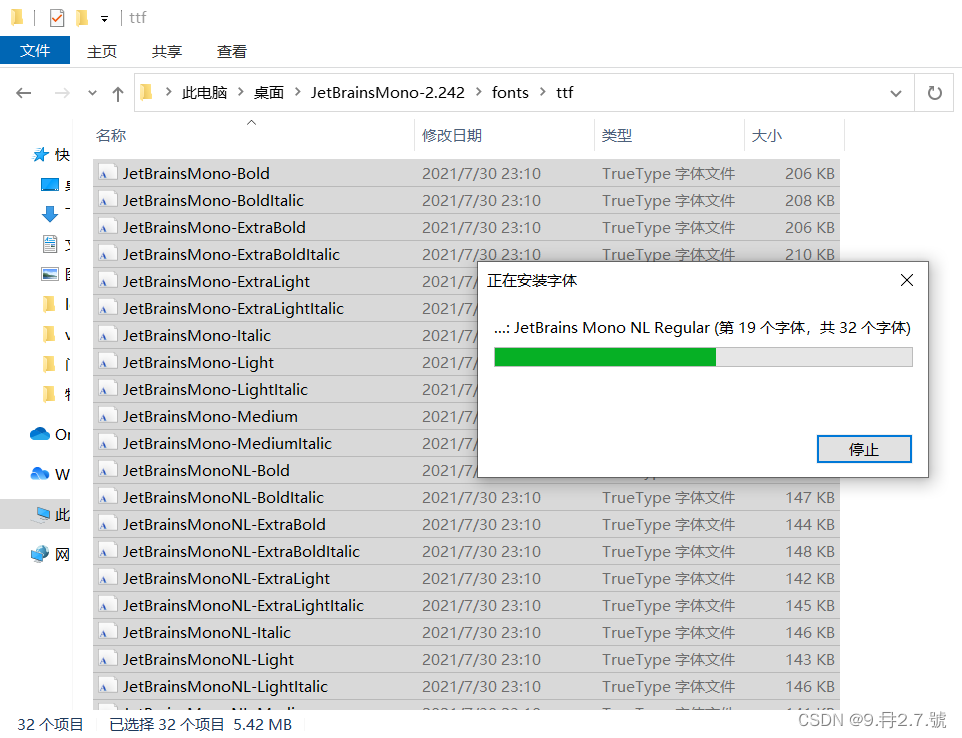Select the JetBrainsMonoNL-Bold font file icon
The image size is (962, 738).
pyautogui.click(x=107, y=471)
